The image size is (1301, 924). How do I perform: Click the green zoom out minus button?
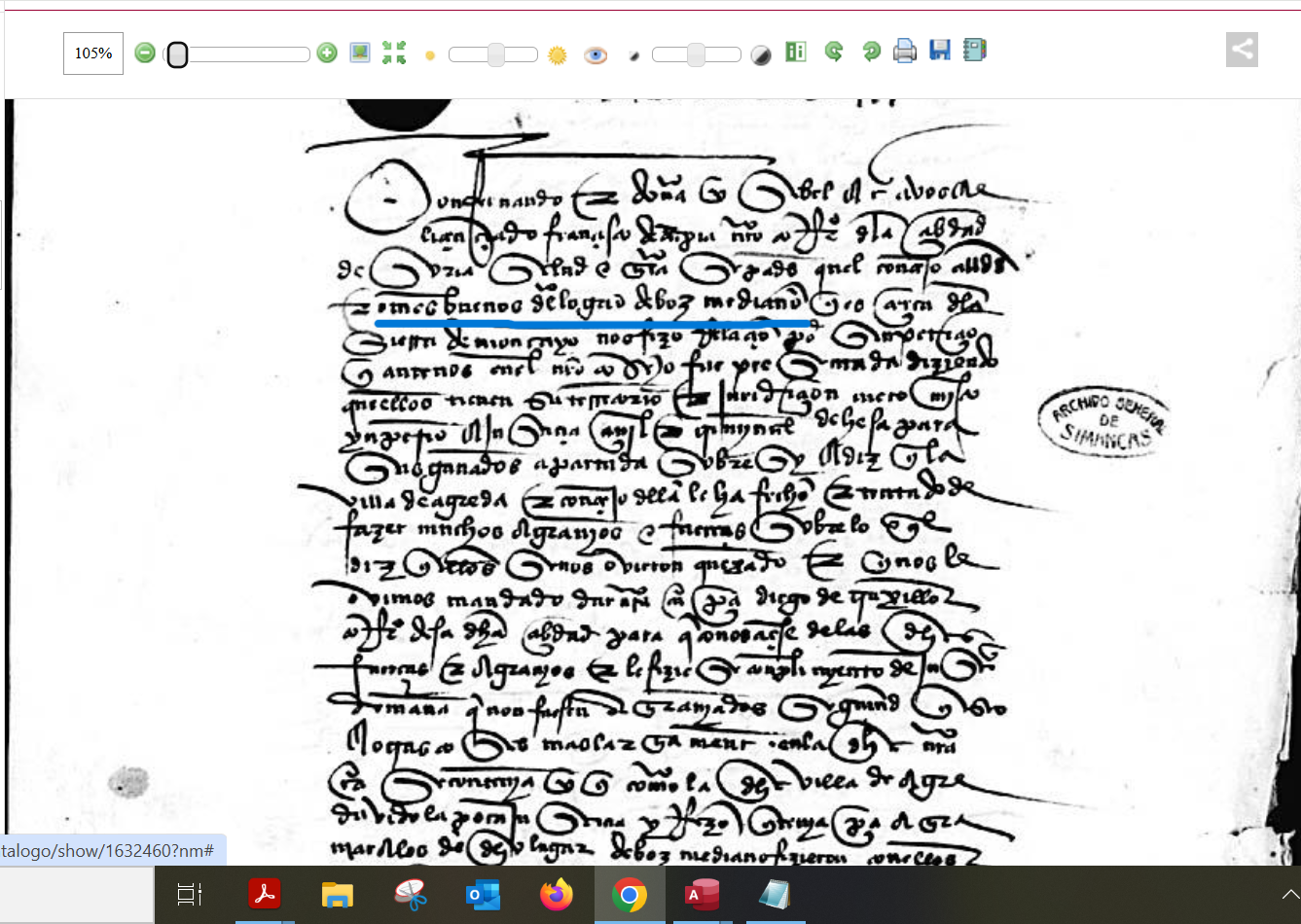145,53
